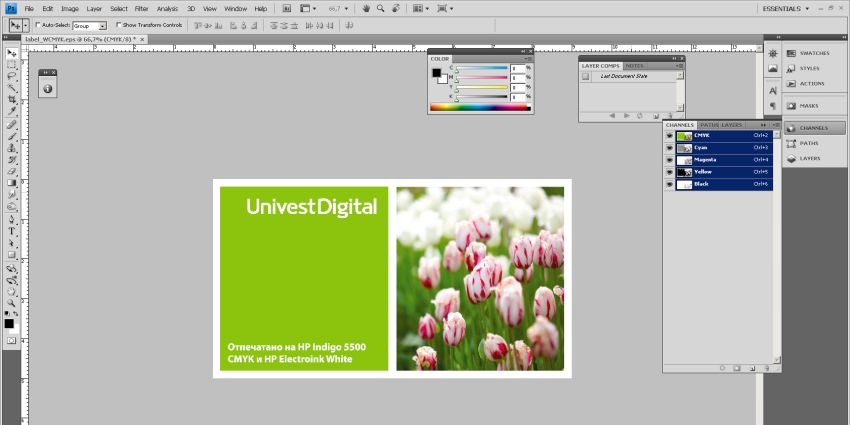850x425 pixels.
Task: Open the Paths panel button in dock
Action: pos(814,143)
